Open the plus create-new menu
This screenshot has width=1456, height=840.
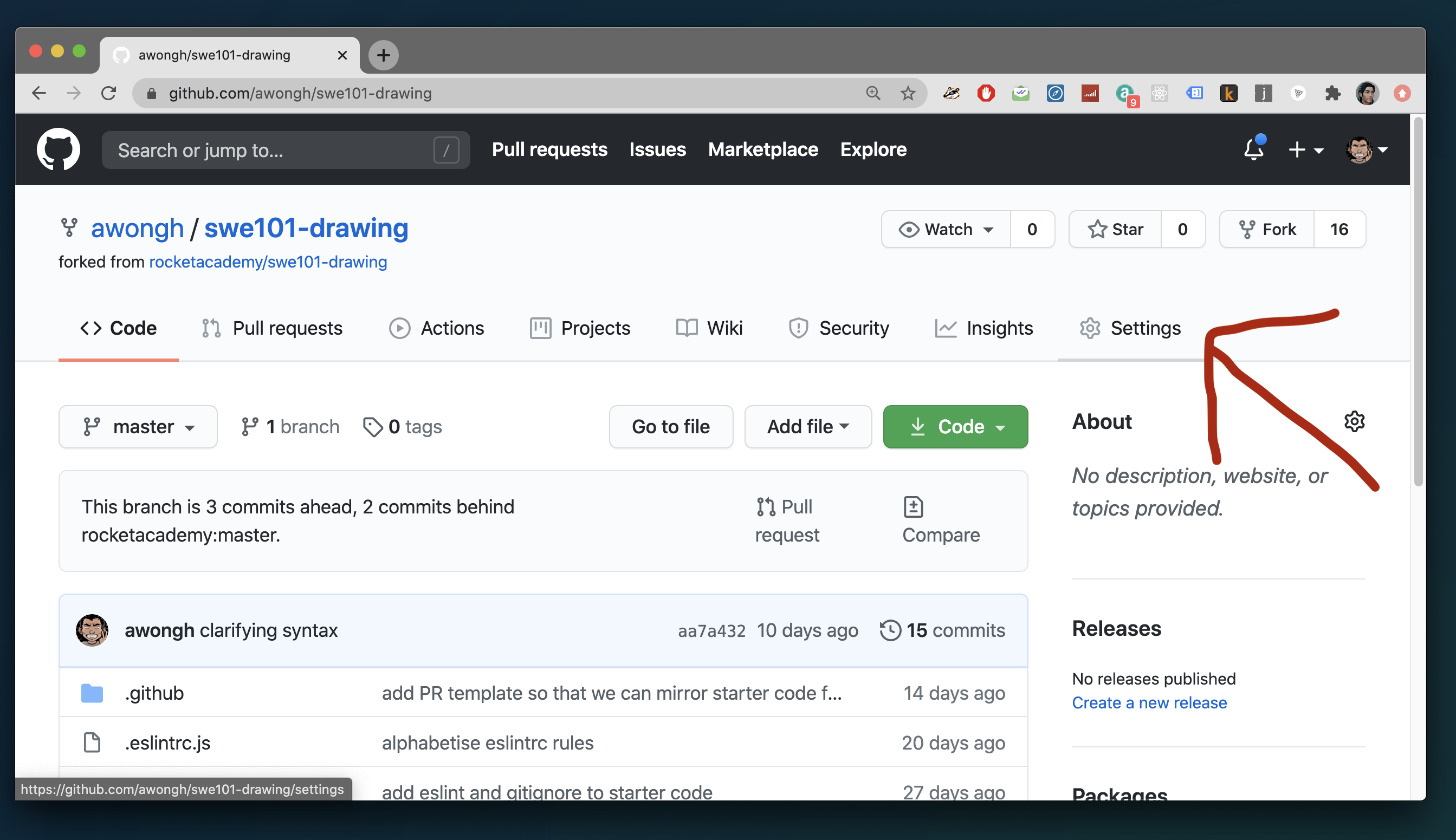click(x=1305, y=149)
